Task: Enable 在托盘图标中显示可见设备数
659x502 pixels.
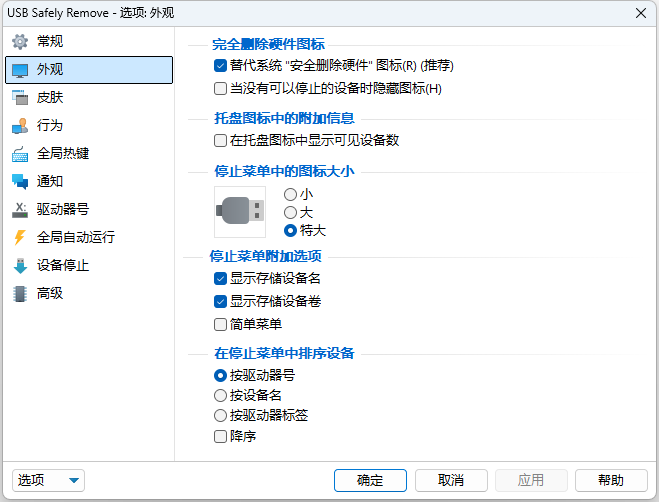Action: pos(220,140)
